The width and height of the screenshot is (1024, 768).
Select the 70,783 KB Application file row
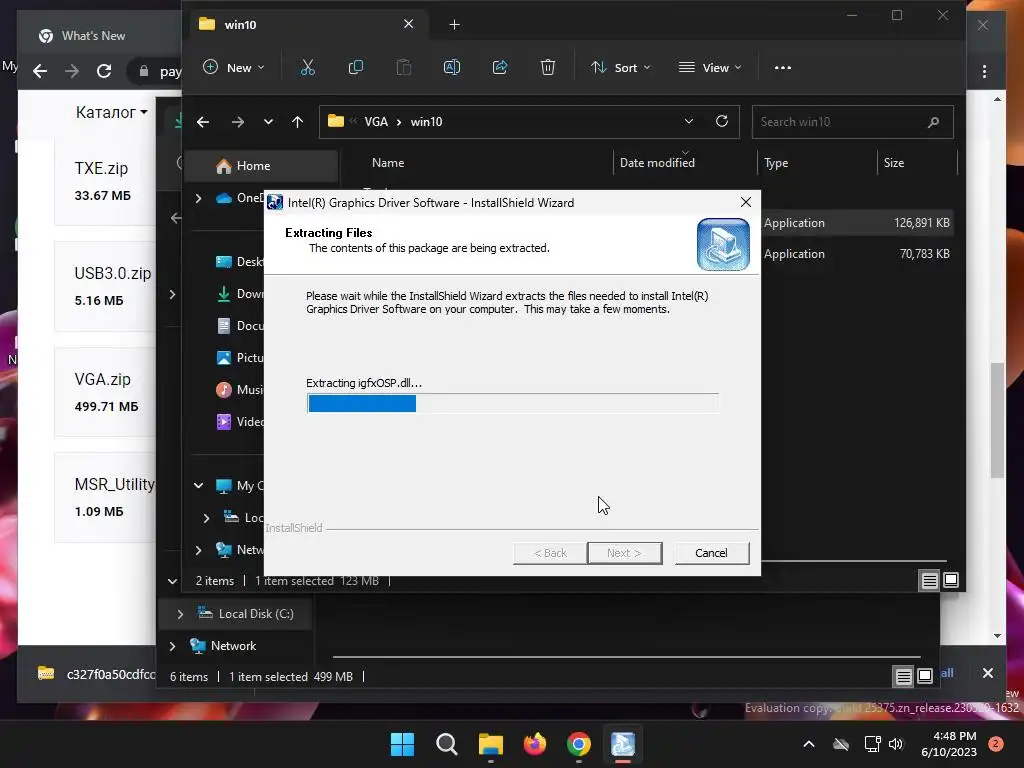856,254
